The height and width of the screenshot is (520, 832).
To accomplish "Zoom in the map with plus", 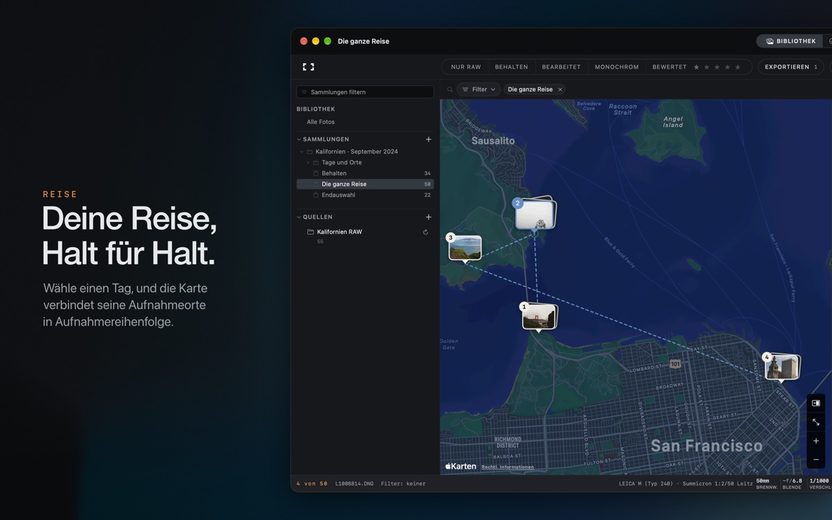I will point(816,441).
